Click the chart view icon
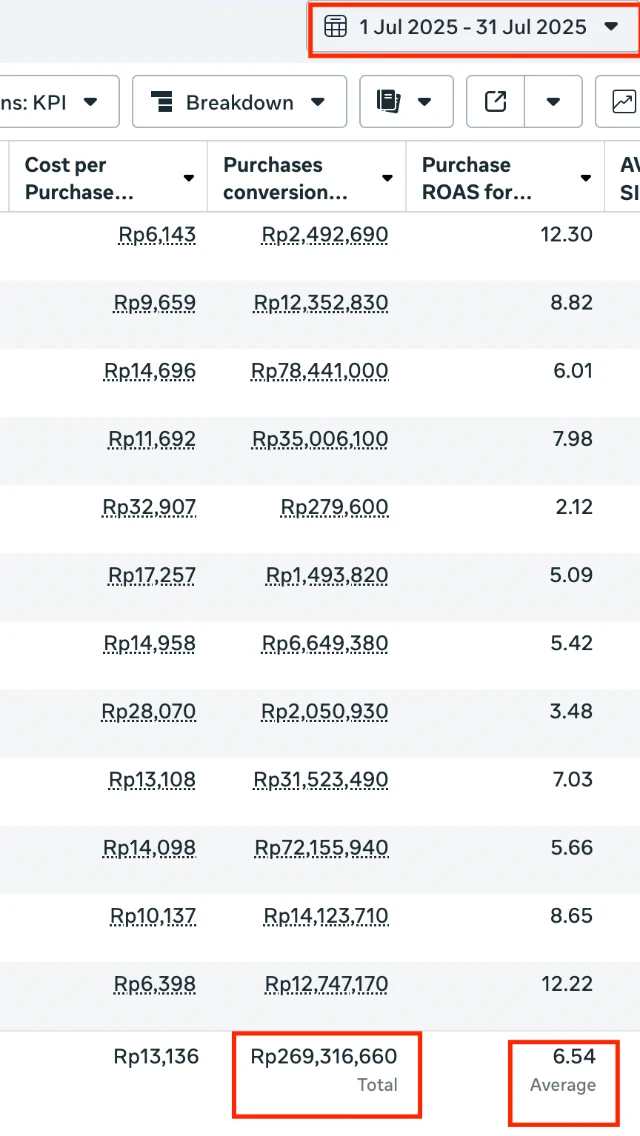The width and height of the screenshot is (640, 1136). tap(623, 102)
